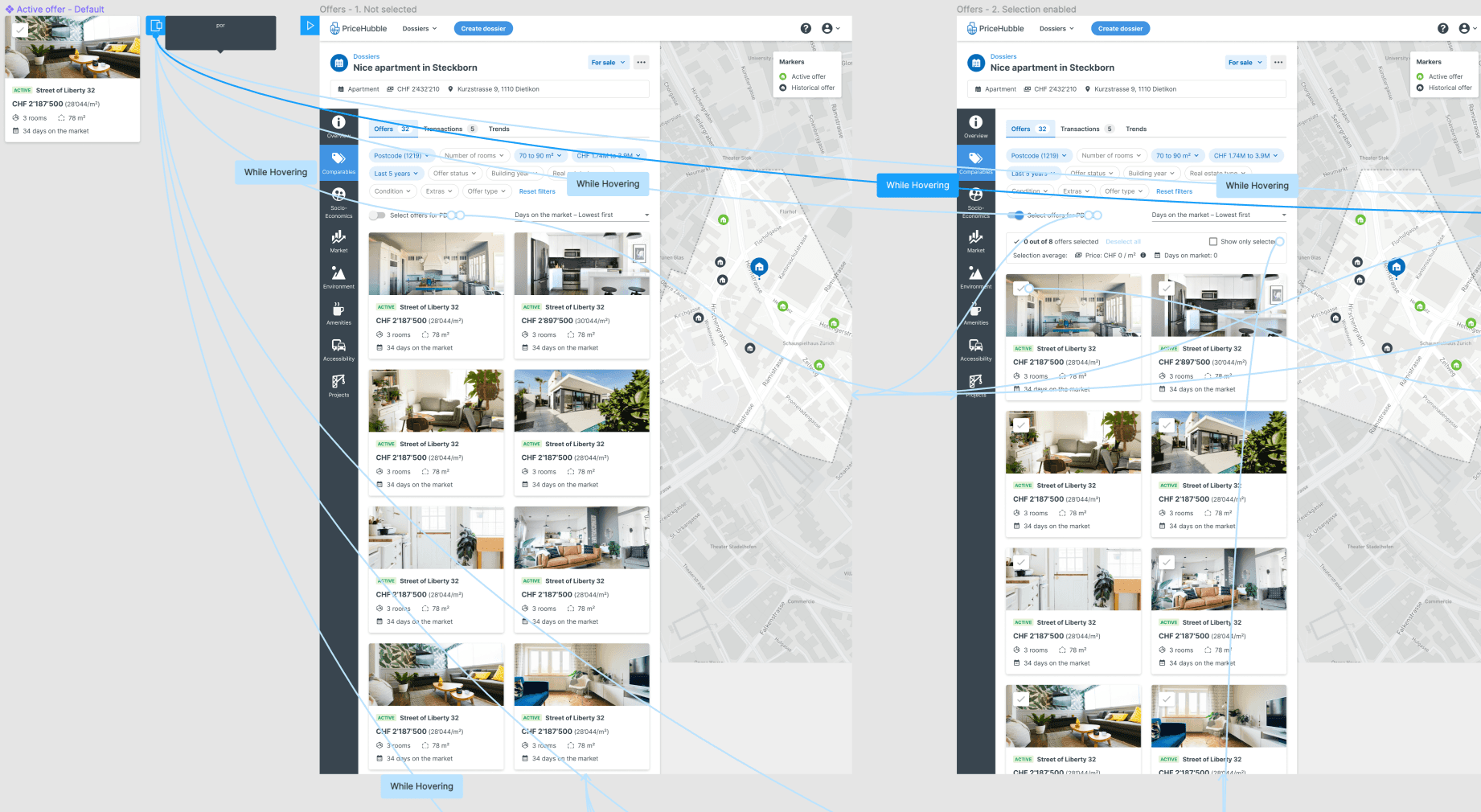This screenshot has width=1481, height=812.
Task: Open the three-dots menu in Not selected frame
Action: tap(641, 62)
